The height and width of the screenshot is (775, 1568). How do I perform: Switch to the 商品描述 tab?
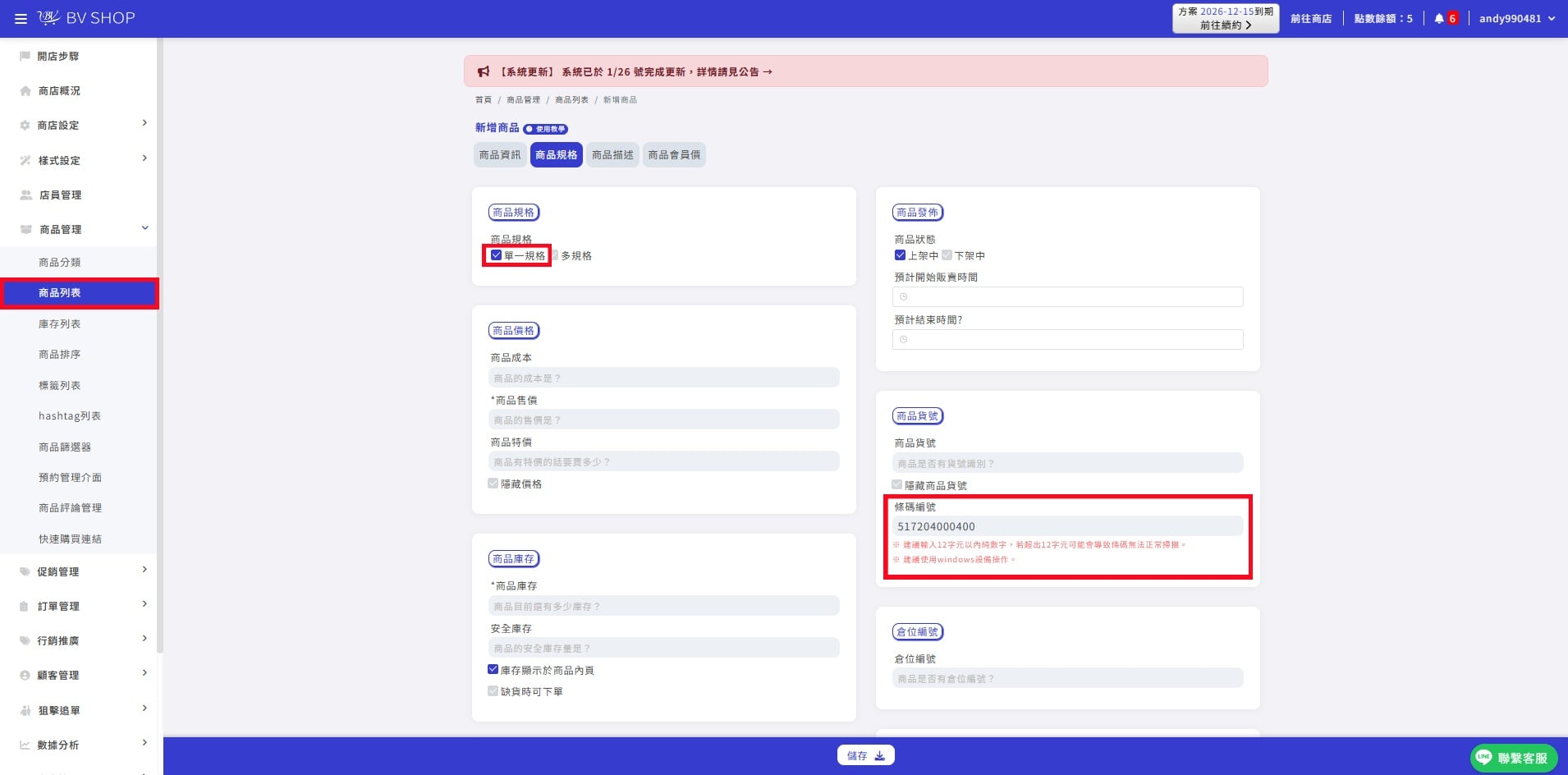coord(612,154)
